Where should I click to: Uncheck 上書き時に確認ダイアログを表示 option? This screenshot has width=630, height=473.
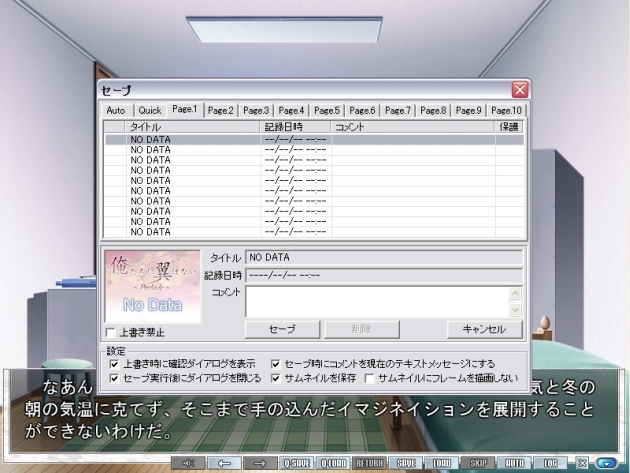tap(114, 364)
